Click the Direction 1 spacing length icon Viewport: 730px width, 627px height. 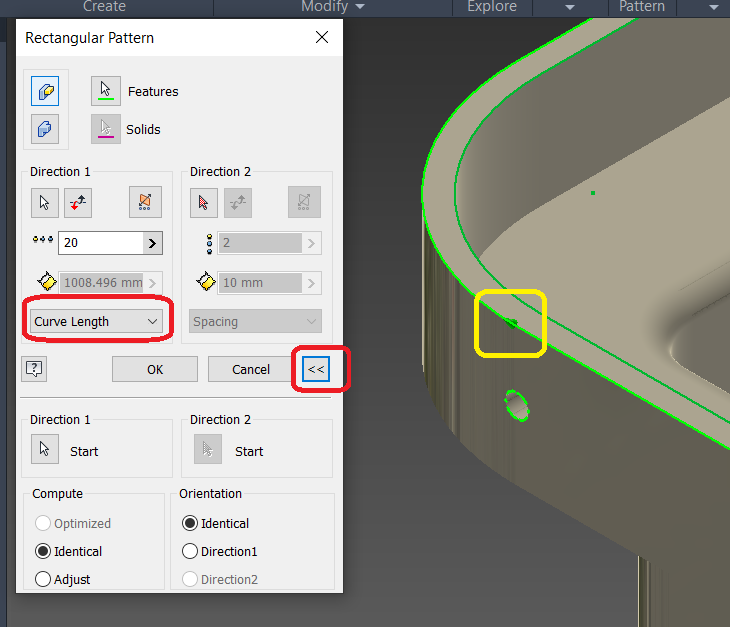(47, 282)
